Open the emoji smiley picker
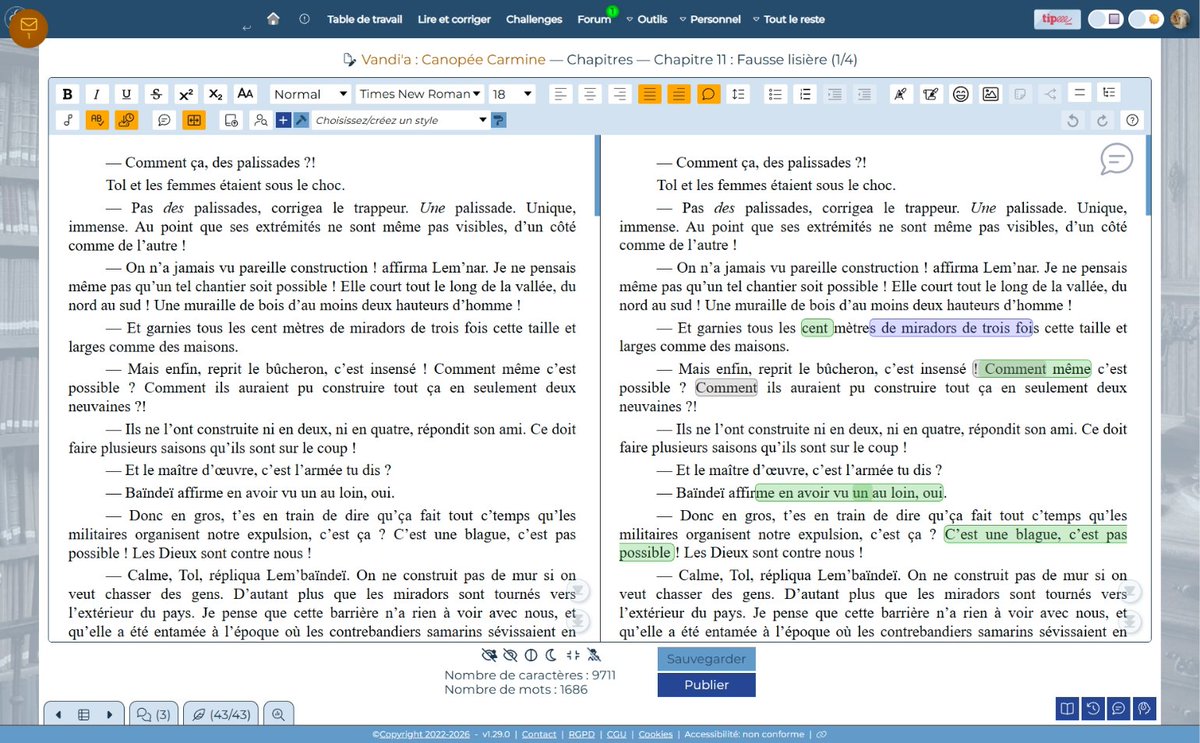 coord(961,94)
